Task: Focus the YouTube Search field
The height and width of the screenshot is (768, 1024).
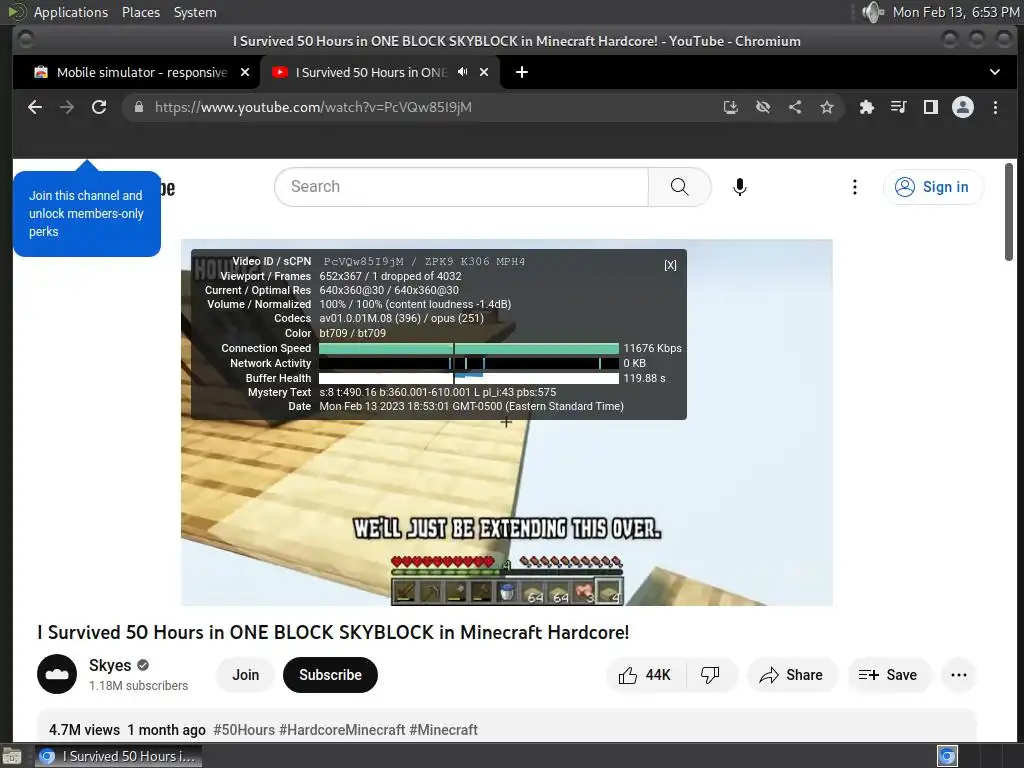Action: (x=461, y=187)
